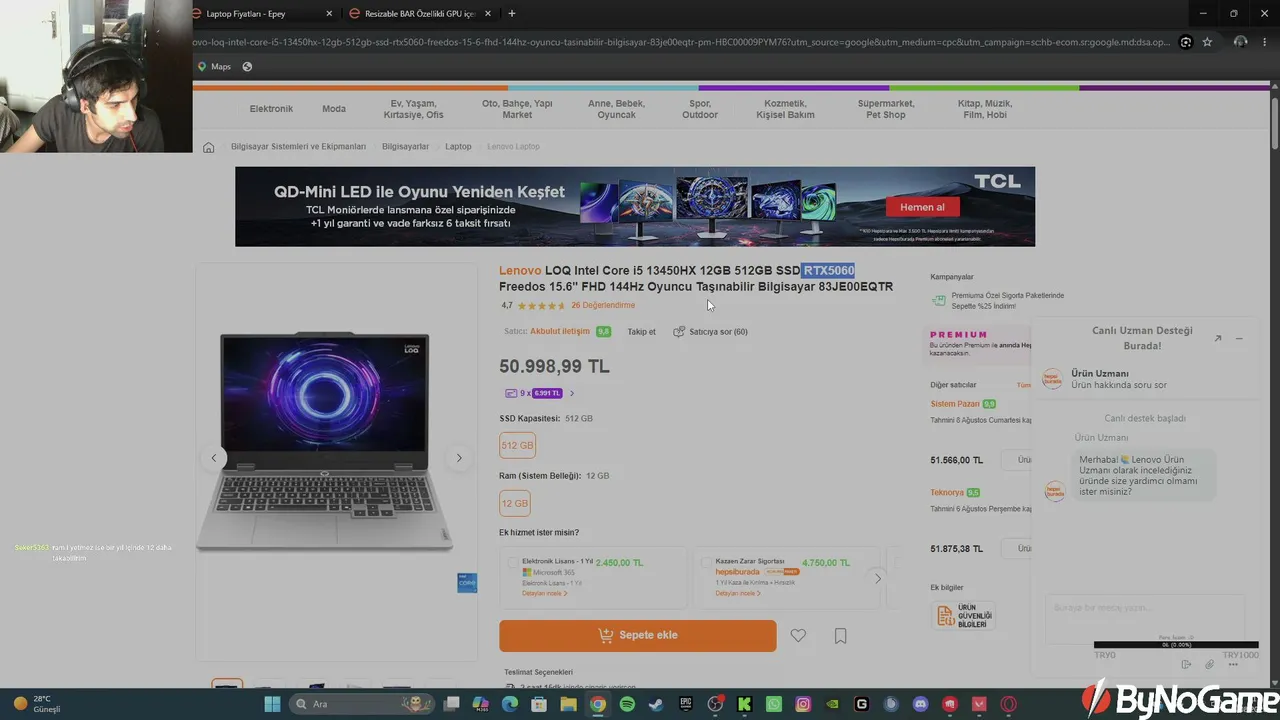Open WhatsApp from the taskbar
This screenshot has height=720, width=1280.
tap(774, 704)
